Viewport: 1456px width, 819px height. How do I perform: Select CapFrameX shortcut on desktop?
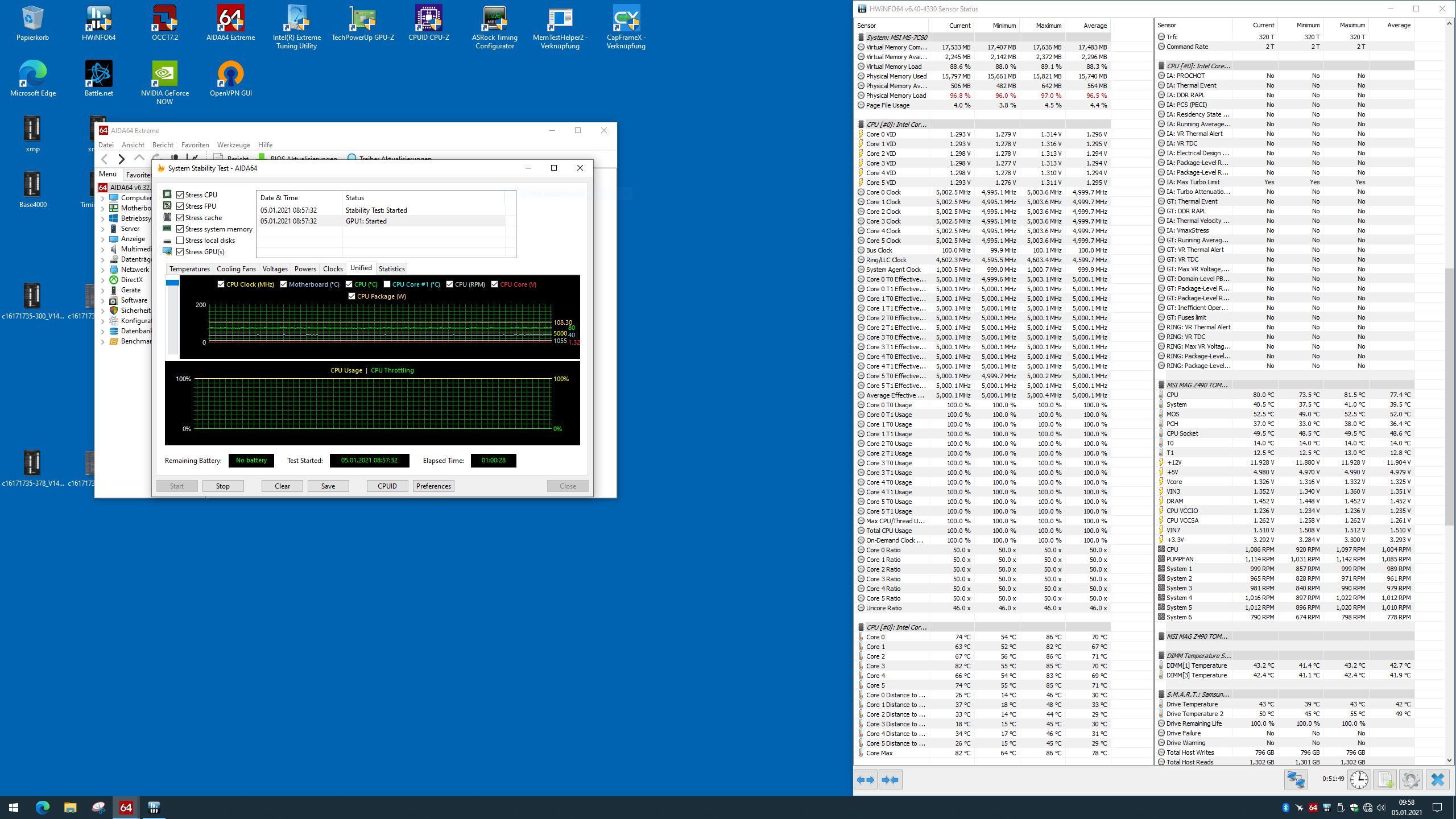pos(626,27)
